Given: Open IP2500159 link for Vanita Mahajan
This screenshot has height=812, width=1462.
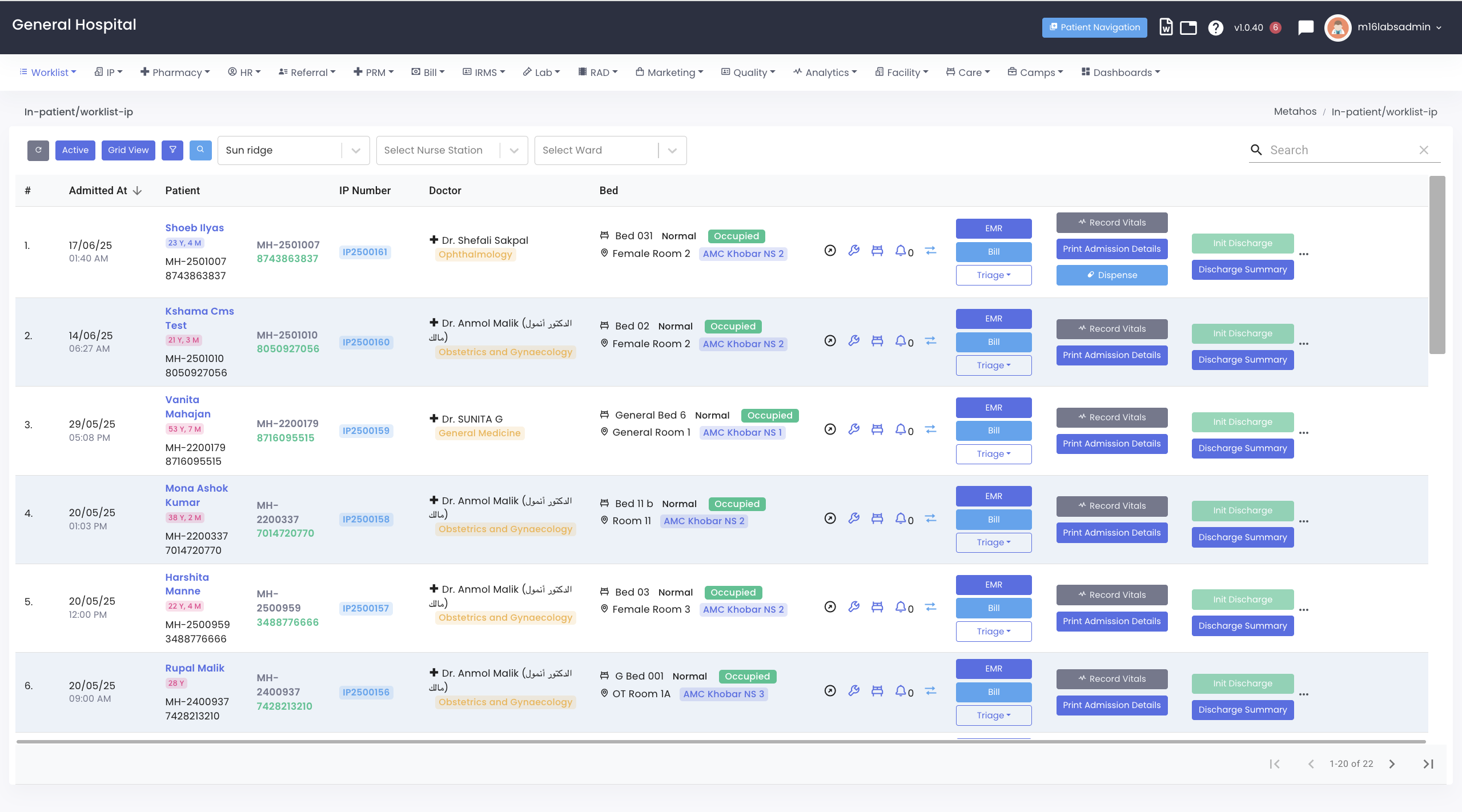Looking at the screenshot, I should point(365,431).
